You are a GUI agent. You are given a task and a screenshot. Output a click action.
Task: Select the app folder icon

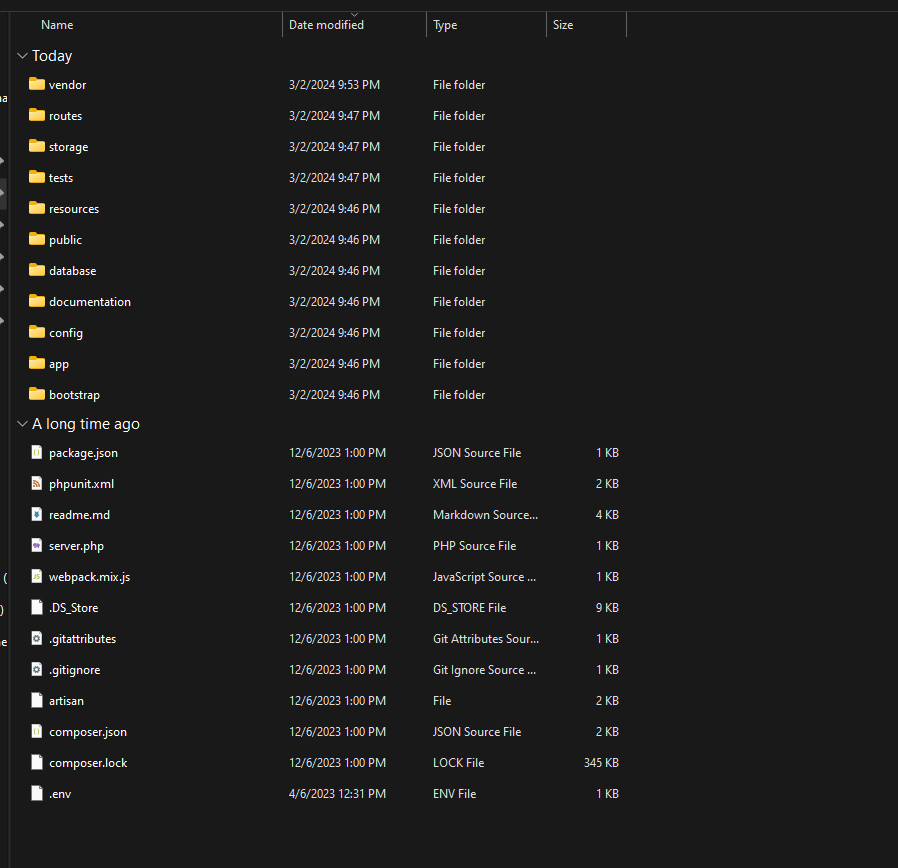click(x=37, y=363)
